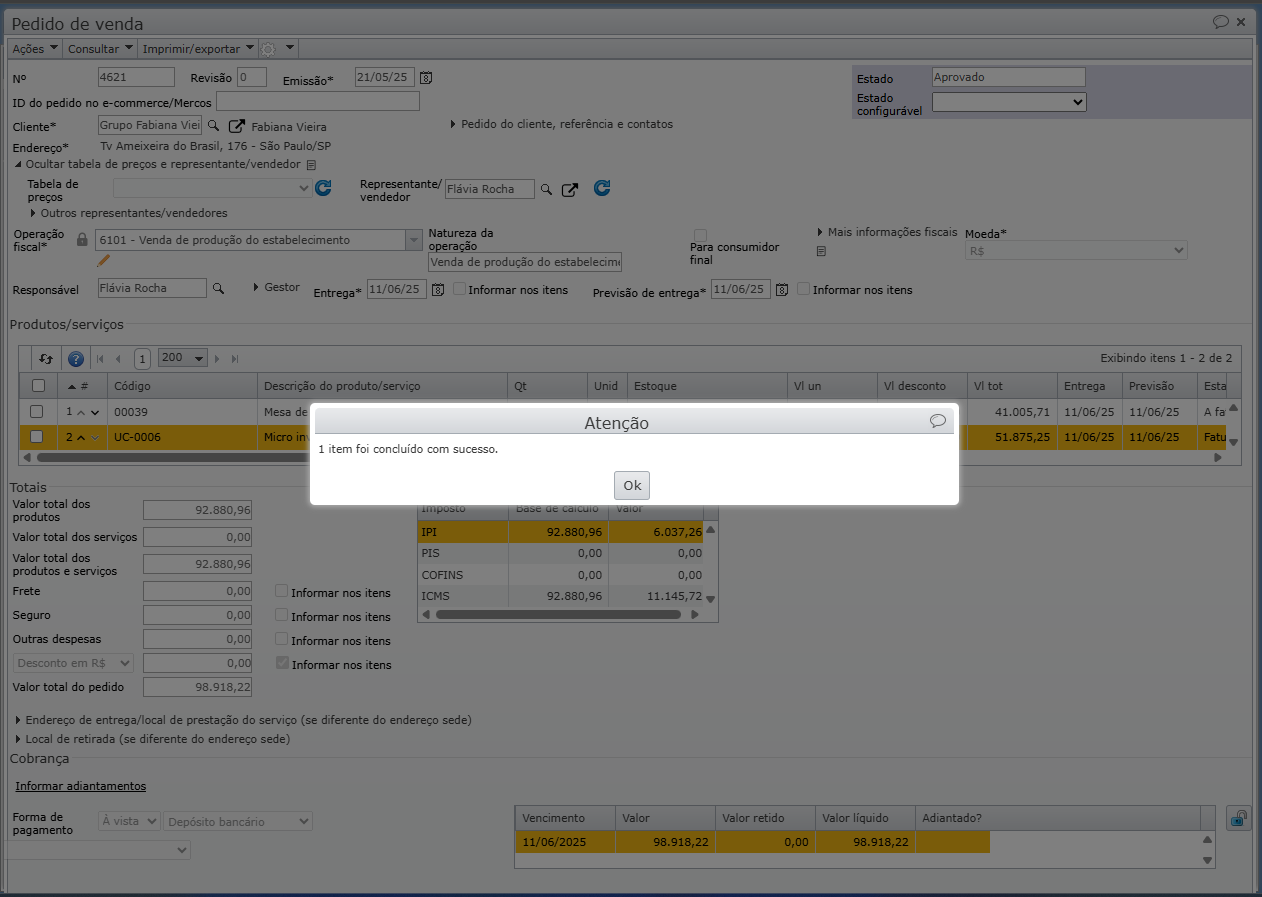The height and width of the screenshot is (897, 1262).
Task: Click the Informar adiantamentos link
Action: [x=81, y=786]
